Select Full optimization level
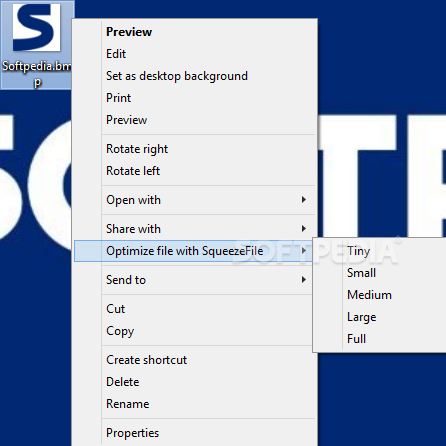446x446 pixels. [x=380, y=339]
